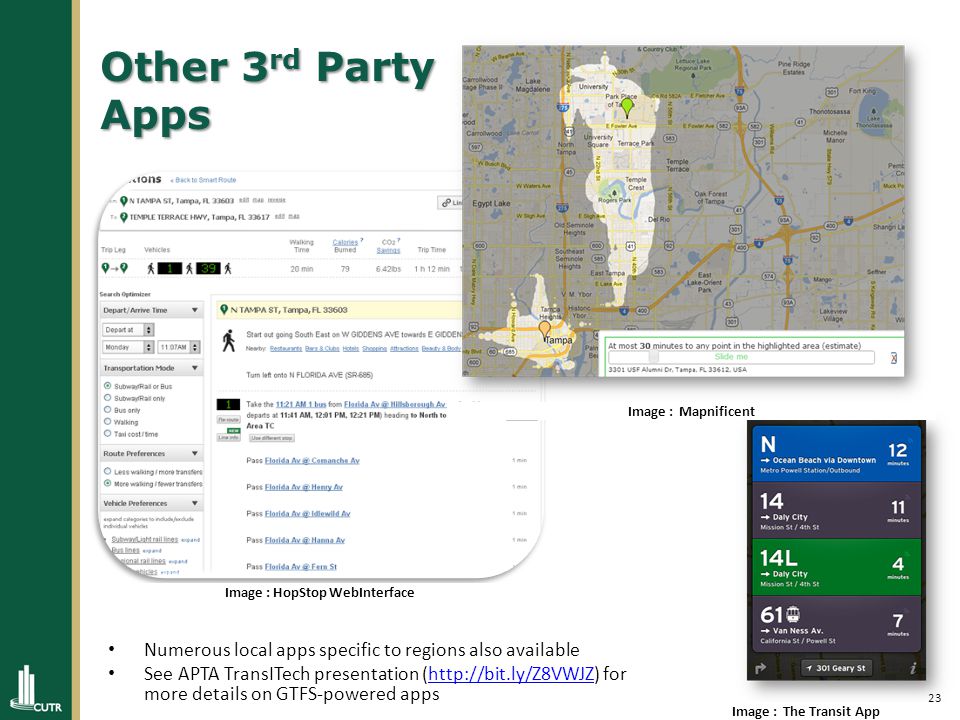Click the walking figure before bus 1 badge
The image size is (960, 720).
151,268
